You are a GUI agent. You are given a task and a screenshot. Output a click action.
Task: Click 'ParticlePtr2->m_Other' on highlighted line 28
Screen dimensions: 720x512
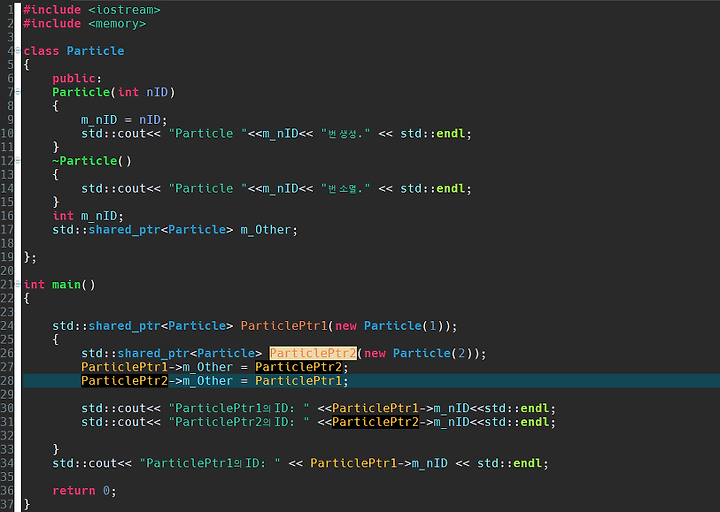click(157, 381)
